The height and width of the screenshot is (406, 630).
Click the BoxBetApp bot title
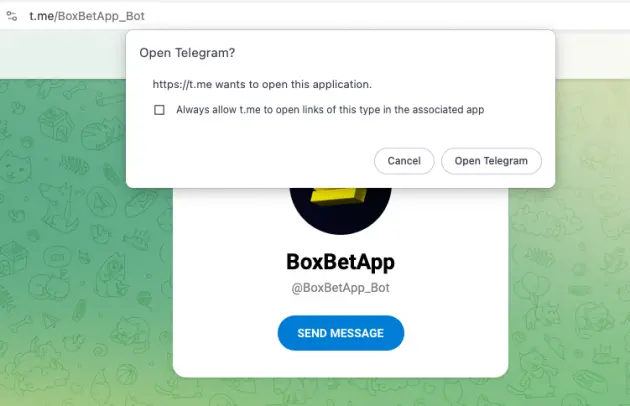tap(340, 262)
